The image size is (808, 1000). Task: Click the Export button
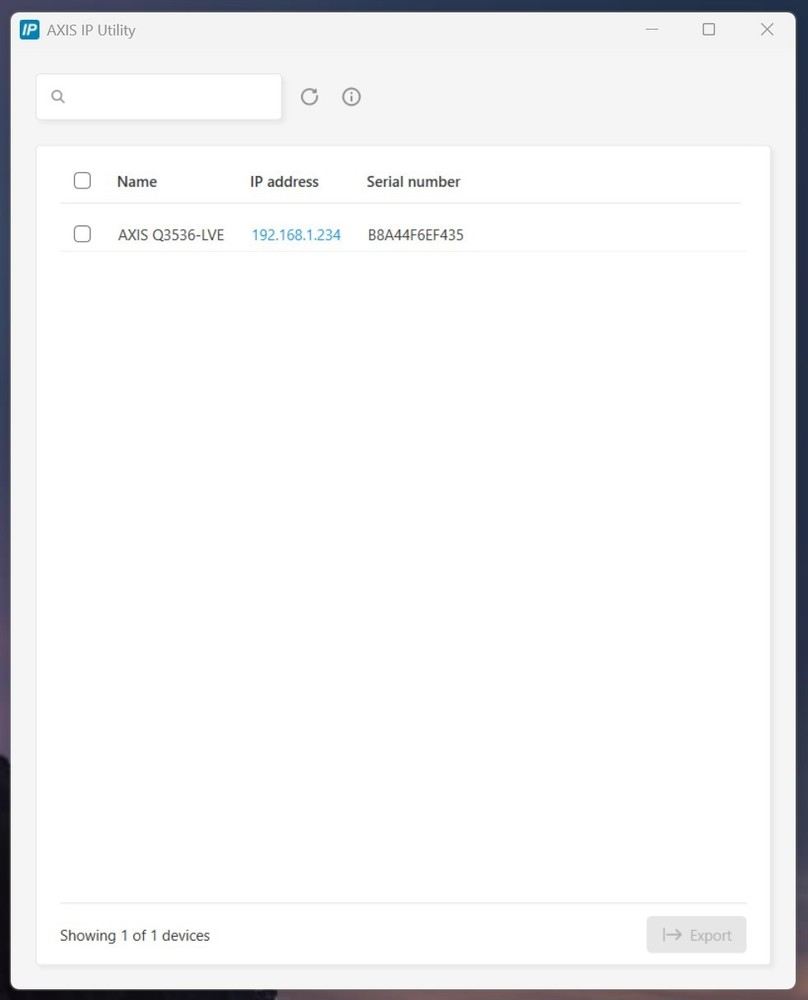(x=696, y=935)
